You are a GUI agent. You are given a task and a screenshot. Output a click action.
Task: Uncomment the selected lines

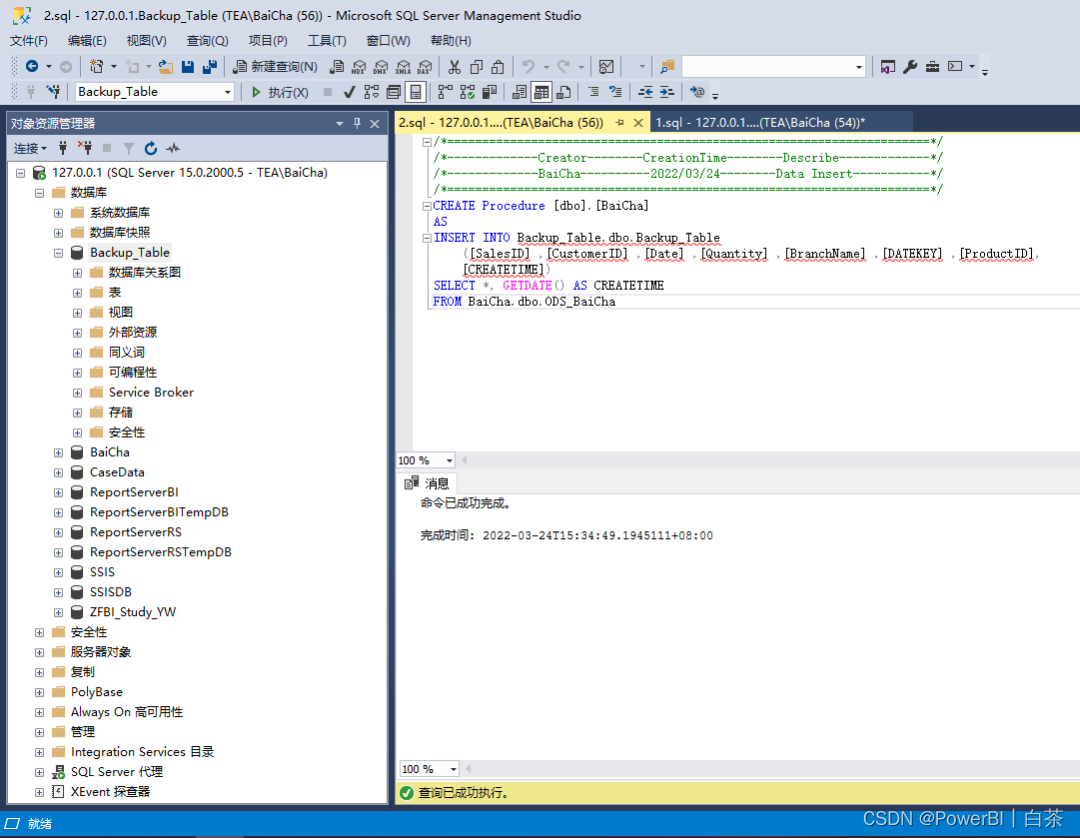[615, 92]
